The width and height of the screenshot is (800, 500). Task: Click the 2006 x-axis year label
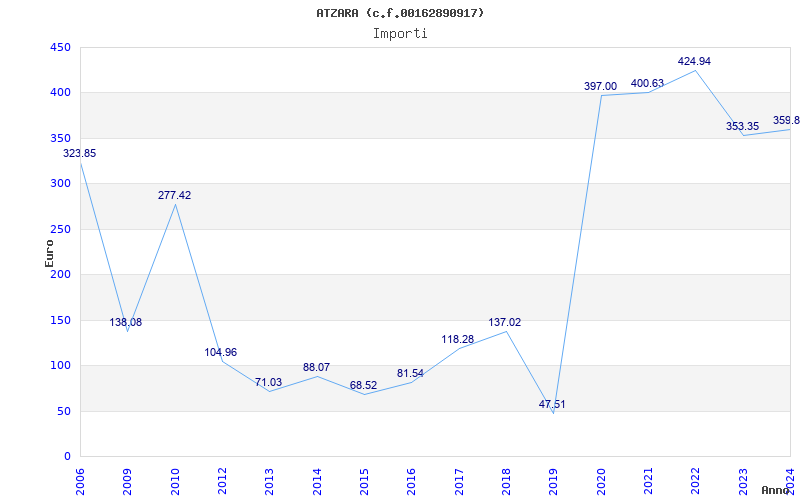(80, 482)
